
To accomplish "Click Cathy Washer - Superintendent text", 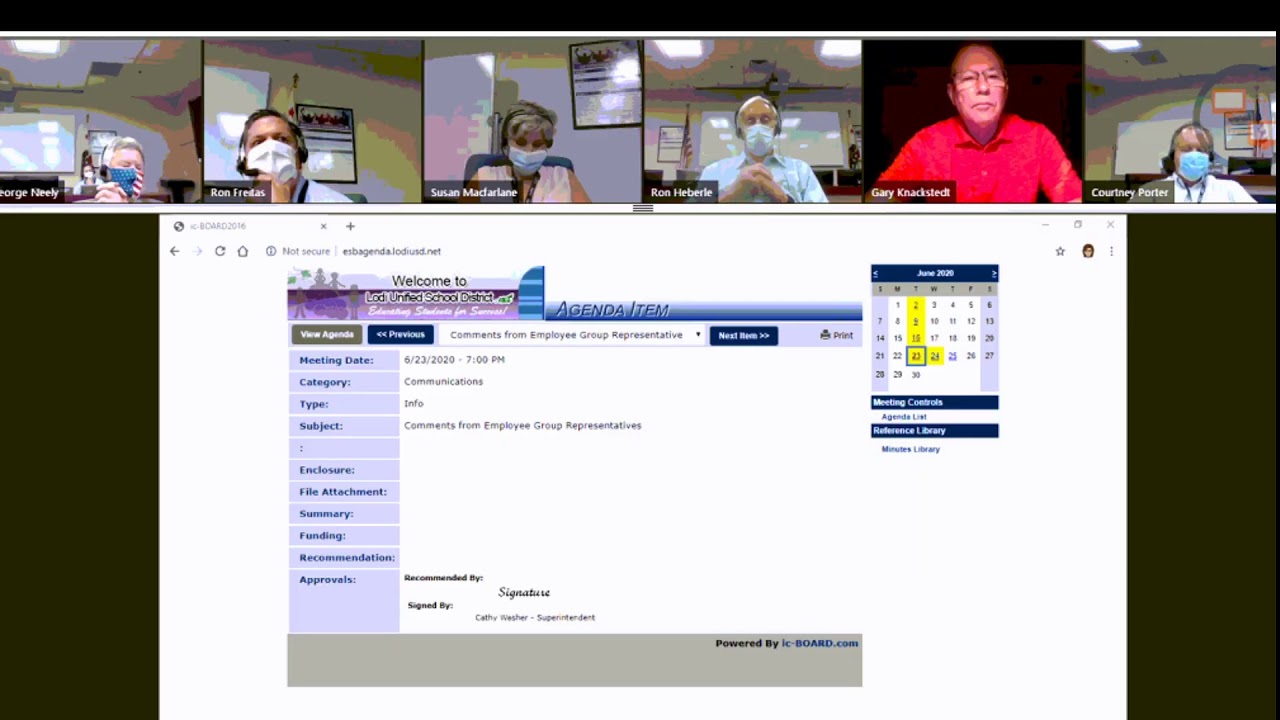I will [x=534, y=618].
